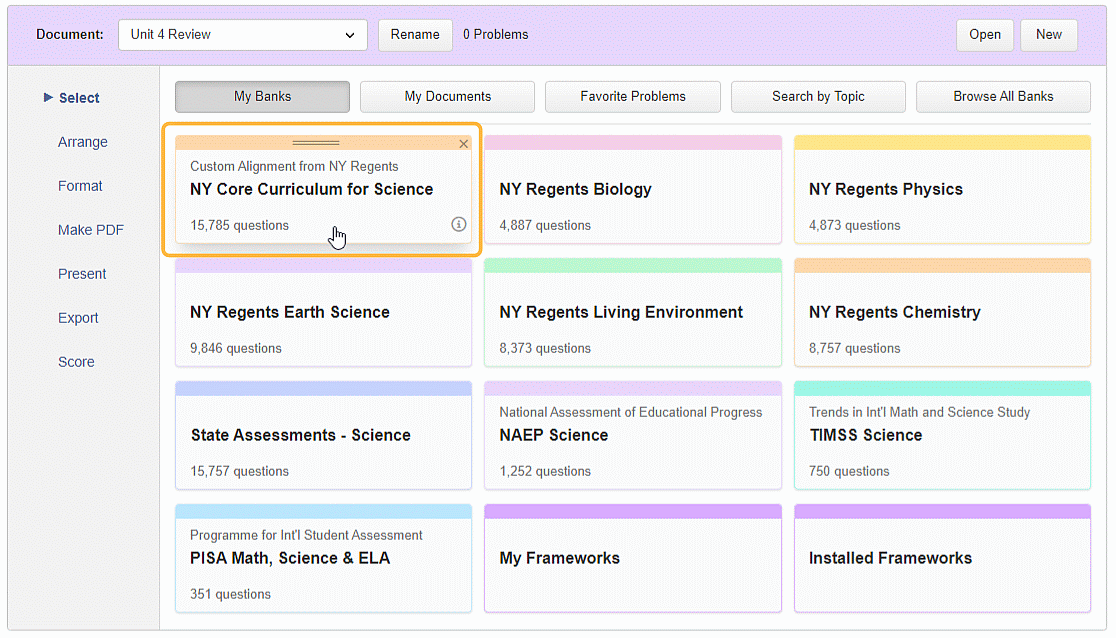
Task: Go to the Select step in sidebar
Action: pyautogui.click(x=79, y=98)
